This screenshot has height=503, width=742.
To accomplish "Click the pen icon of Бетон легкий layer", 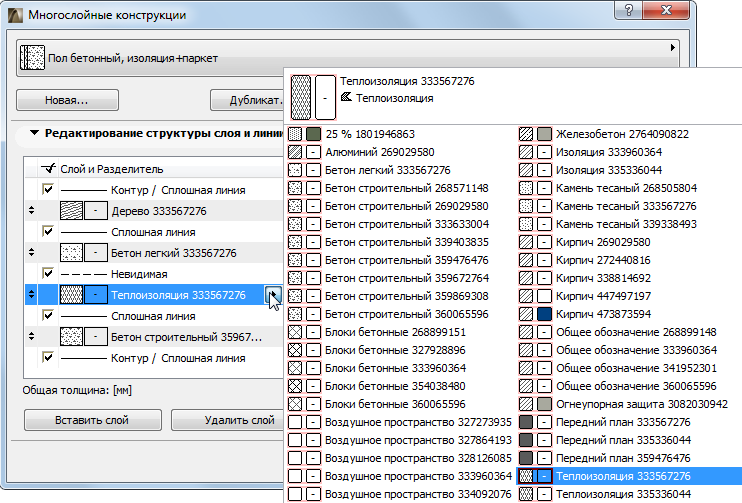I will pyautogui.click(x=96, y=253).
